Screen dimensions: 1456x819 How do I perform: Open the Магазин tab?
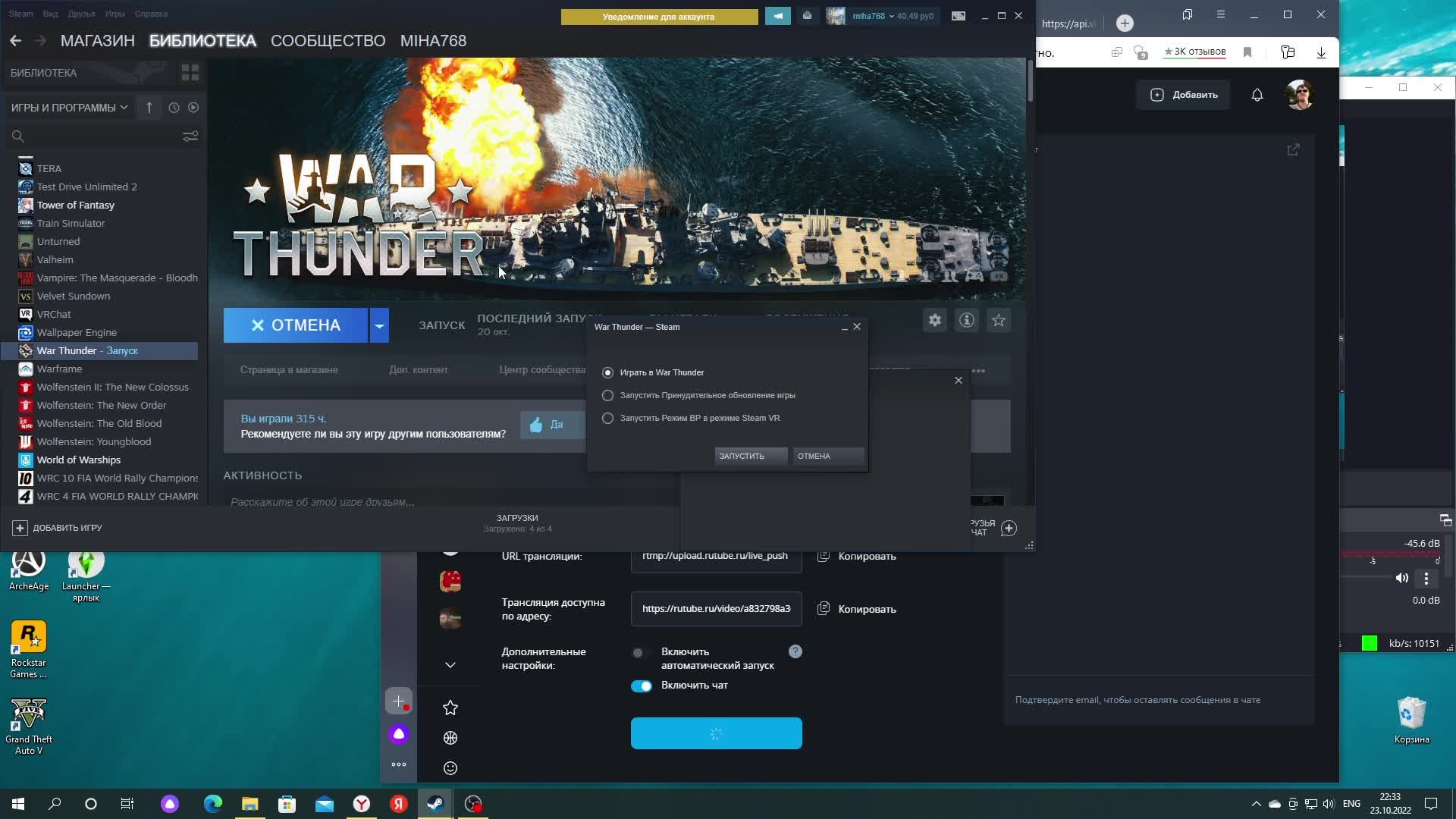97,41
